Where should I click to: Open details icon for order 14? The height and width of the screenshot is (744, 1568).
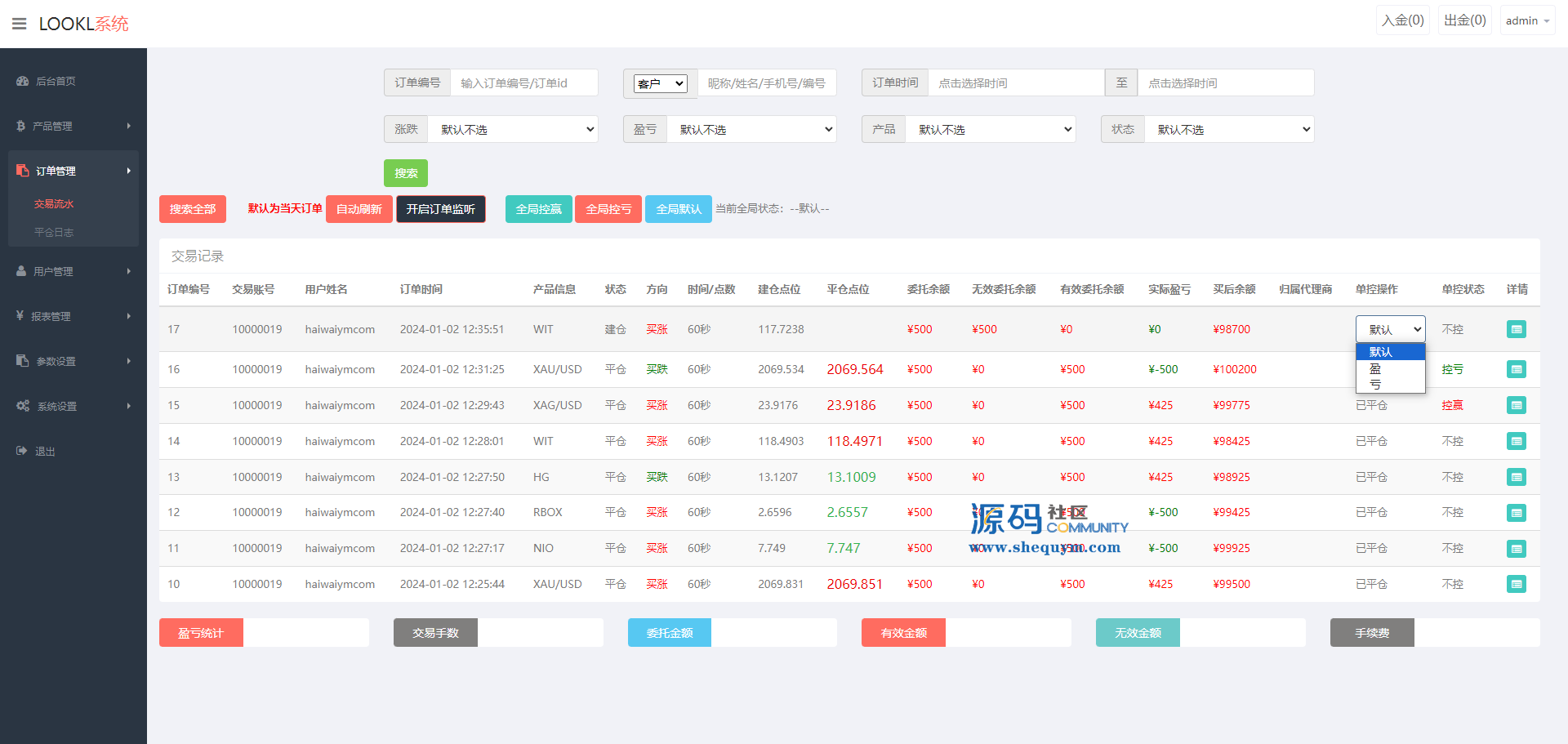point(1516,441)
